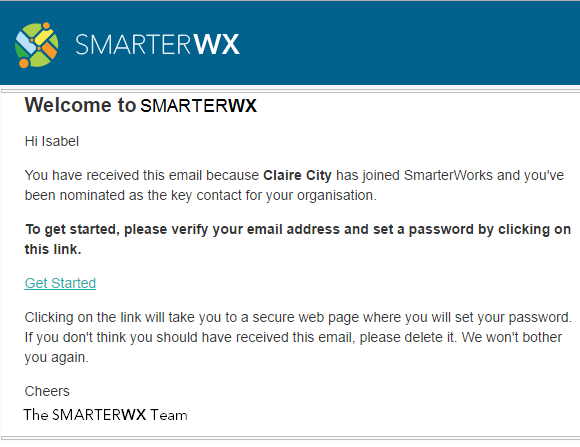This screenshot has width=580, height=447.
Task: Open the Get Started link
Action: point(60,283)
